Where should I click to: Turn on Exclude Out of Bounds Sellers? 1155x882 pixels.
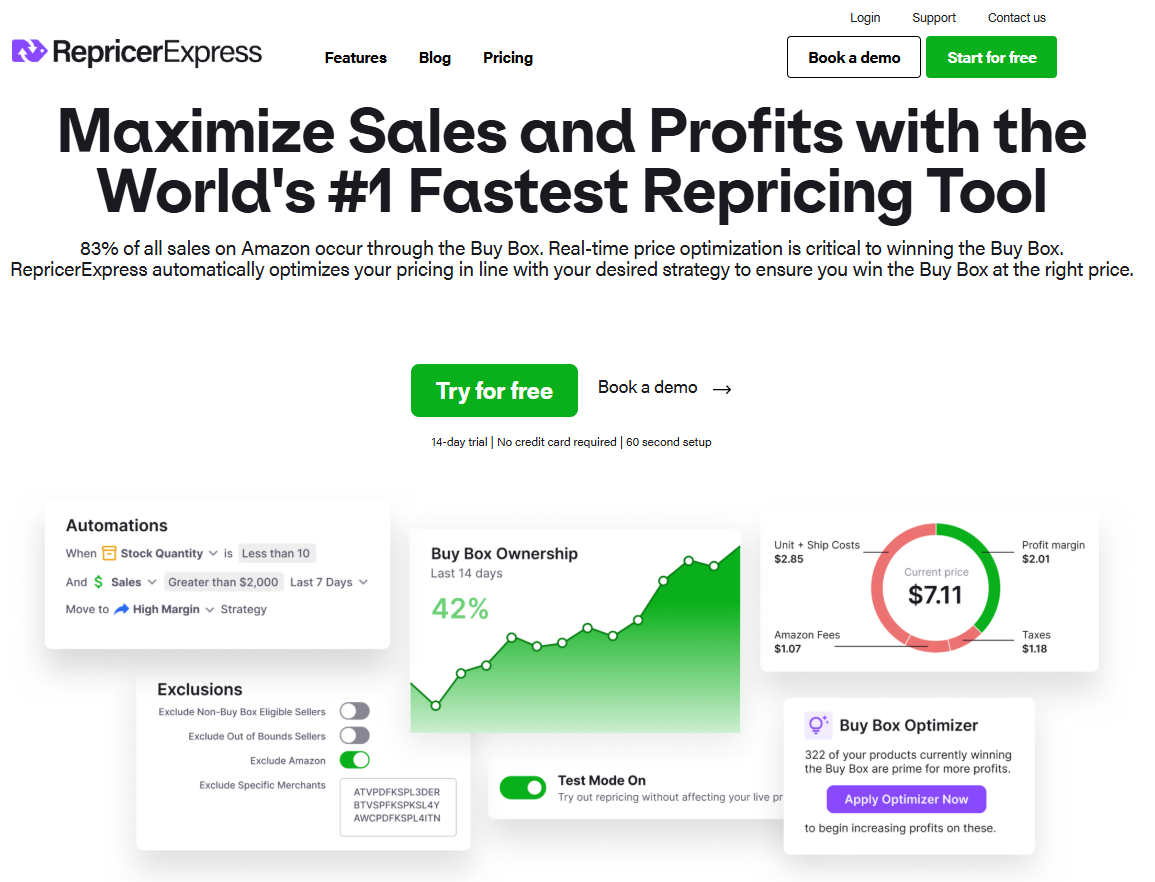click(x=354, y=735)
